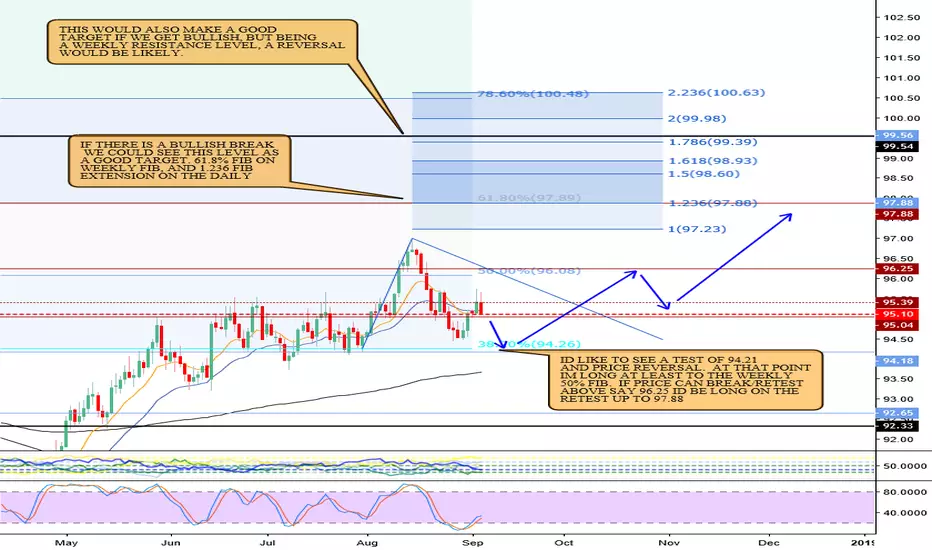Click the 98.50 price axis label
This screenshot has width=932, height=550.
[x=898, y=178]
